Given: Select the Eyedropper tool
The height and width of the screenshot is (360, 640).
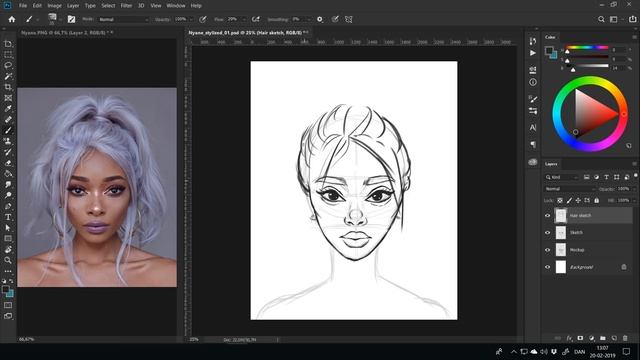Looking at the screenshot, I should (x=8, y=109).
